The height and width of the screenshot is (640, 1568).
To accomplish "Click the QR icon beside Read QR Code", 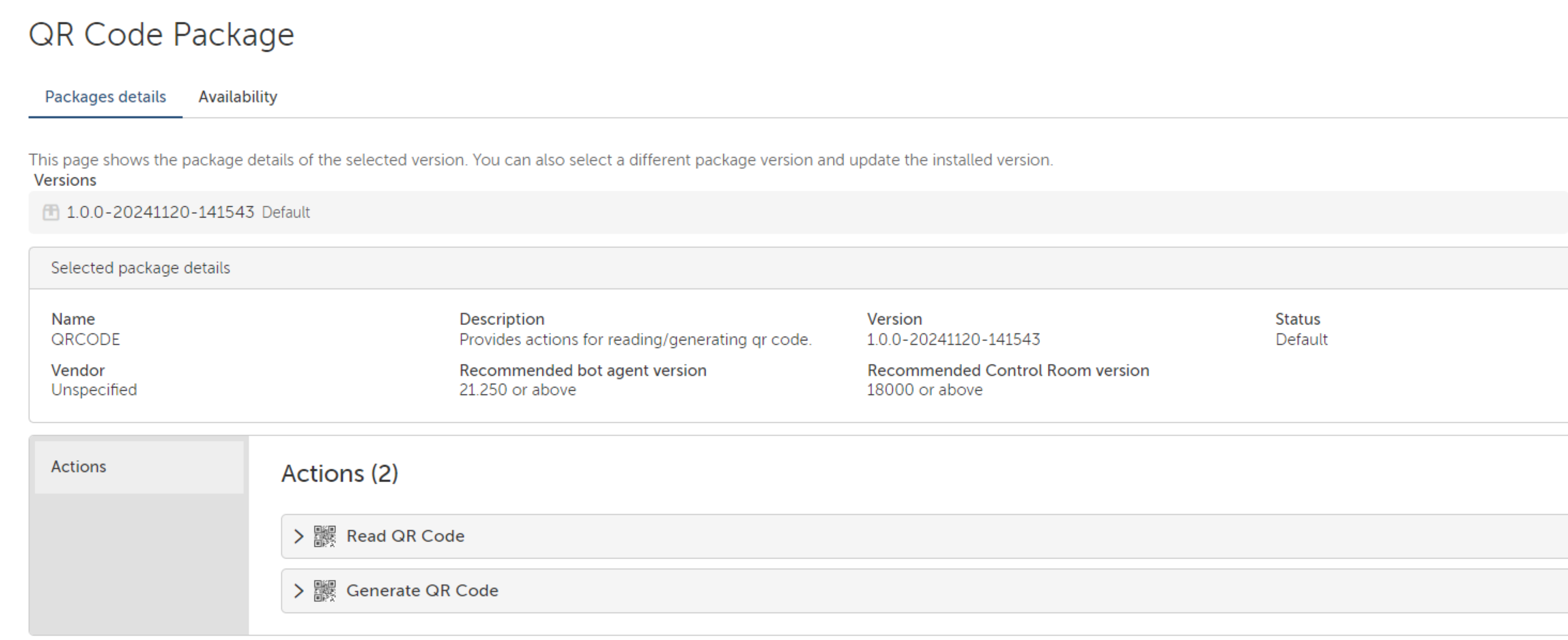I will 324,536.
